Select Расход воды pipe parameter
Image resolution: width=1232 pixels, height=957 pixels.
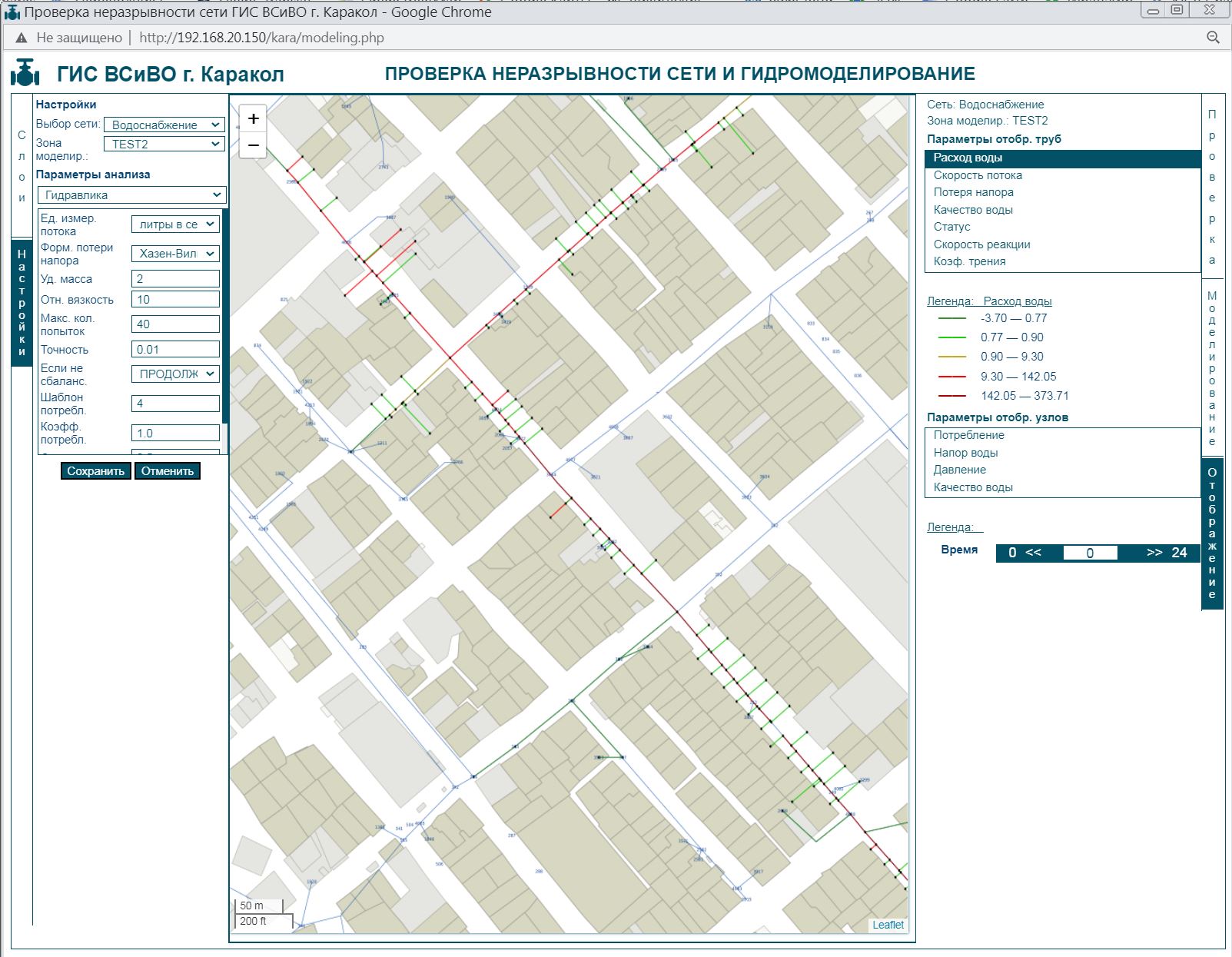(1063, 158)
